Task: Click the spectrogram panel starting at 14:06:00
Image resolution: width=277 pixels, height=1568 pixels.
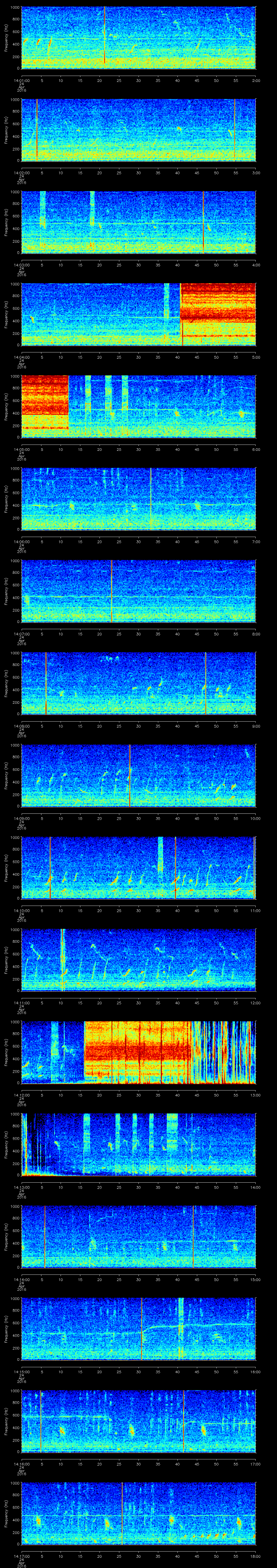Action: pos(139,499)
